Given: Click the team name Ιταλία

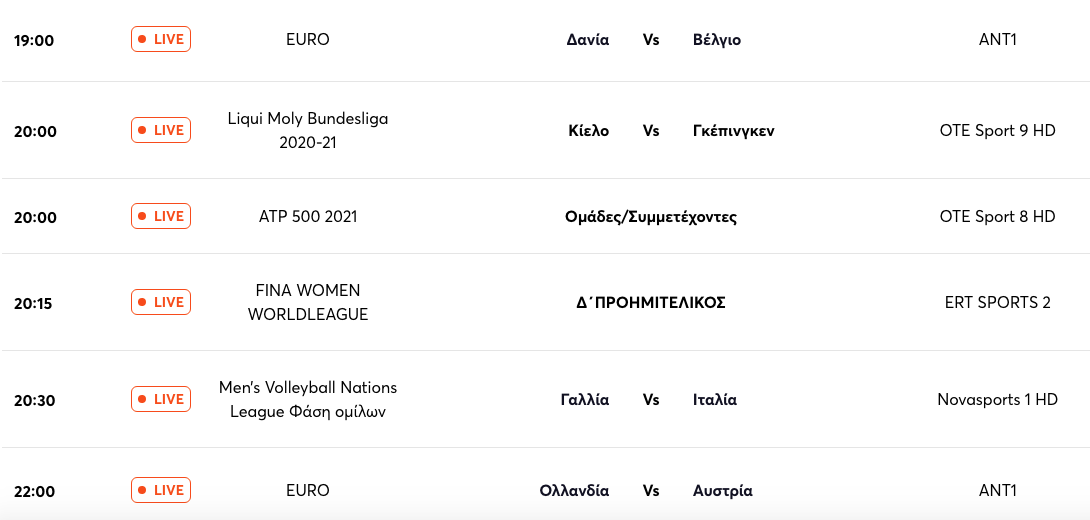Looking at the screenshot, I should click(715, 400).
